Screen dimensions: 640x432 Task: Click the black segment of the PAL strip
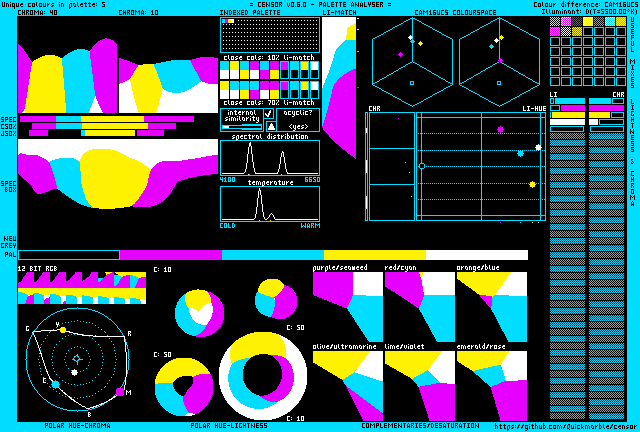[69, 255]
